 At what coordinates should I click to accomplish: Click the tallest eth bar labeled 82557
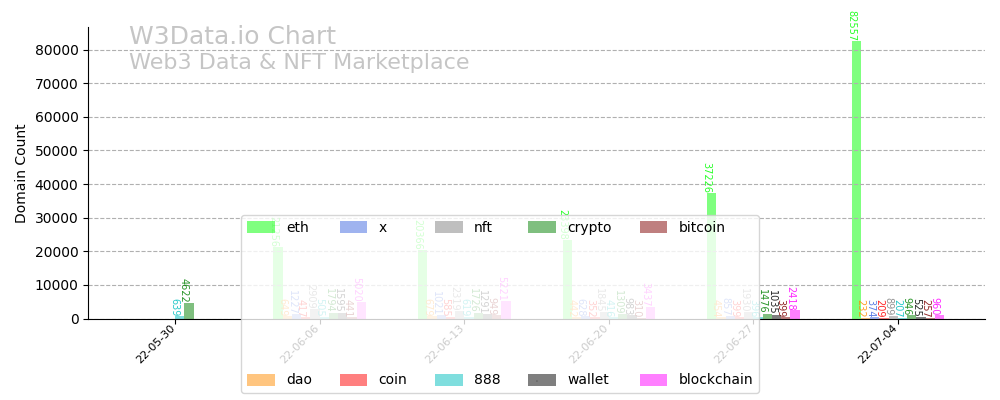point(856,180)
